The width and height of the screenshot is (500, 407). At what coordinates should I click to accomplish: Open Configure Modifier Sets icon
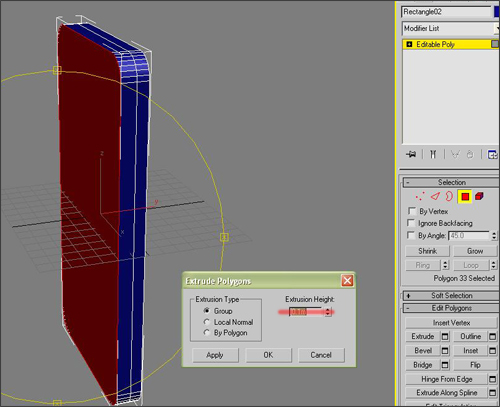(x=492, y=154)
